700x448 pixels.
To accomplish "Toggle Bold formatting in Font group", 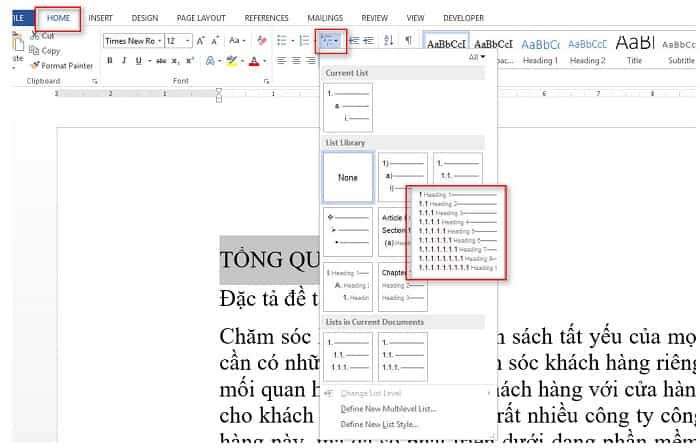I will pyautogui.click(x=110, y=61).
